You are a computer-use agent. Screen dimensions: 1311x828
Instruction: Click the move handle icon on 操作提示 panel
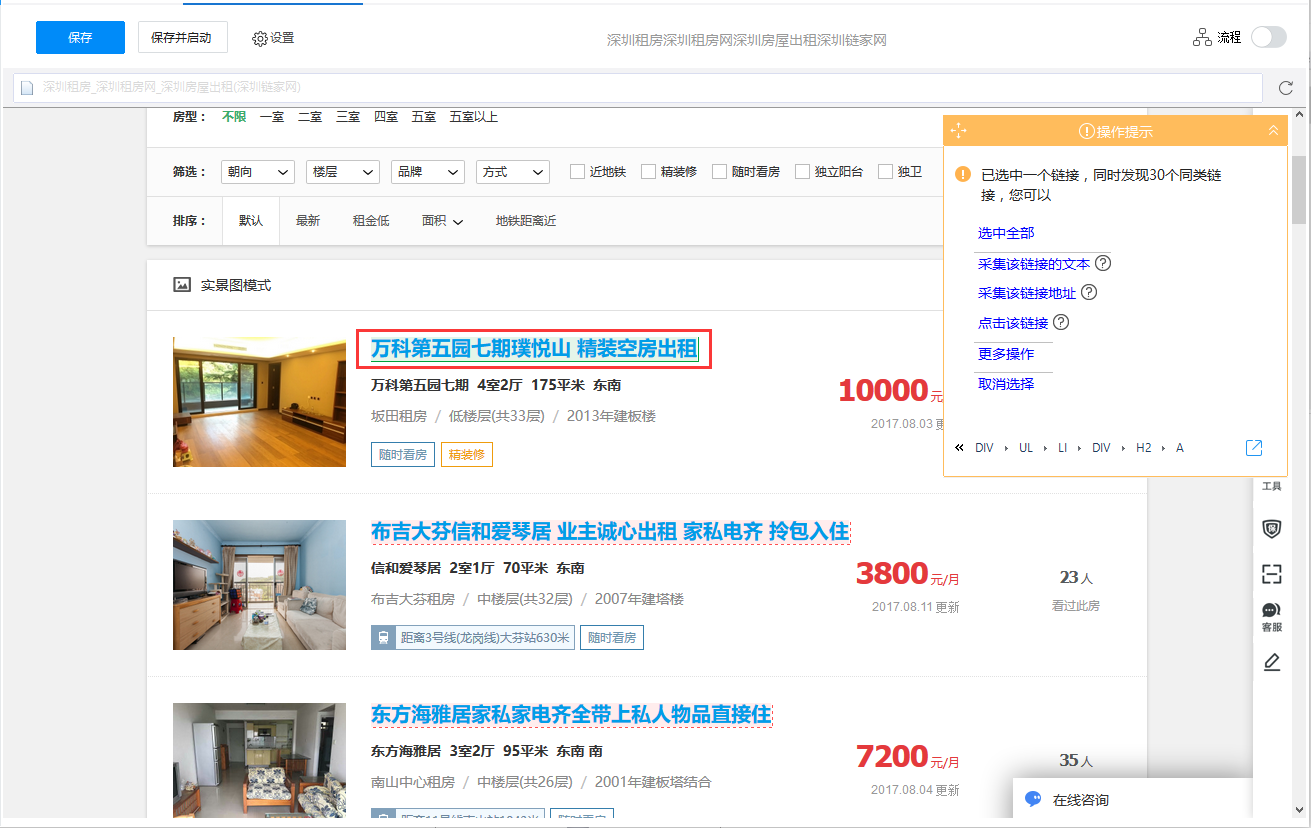958,131
